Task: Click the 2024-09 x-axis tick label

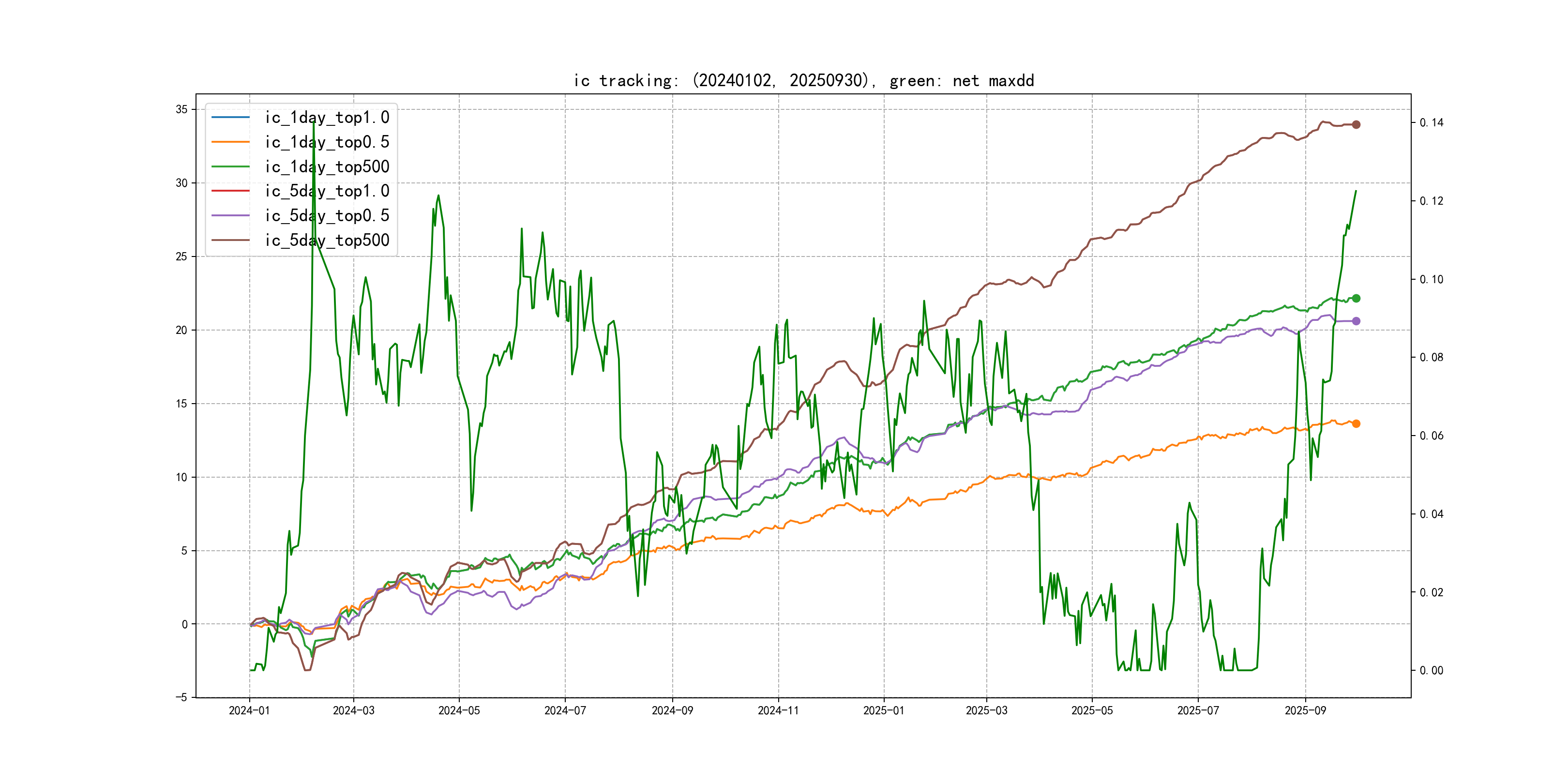Action: (672, 710)
